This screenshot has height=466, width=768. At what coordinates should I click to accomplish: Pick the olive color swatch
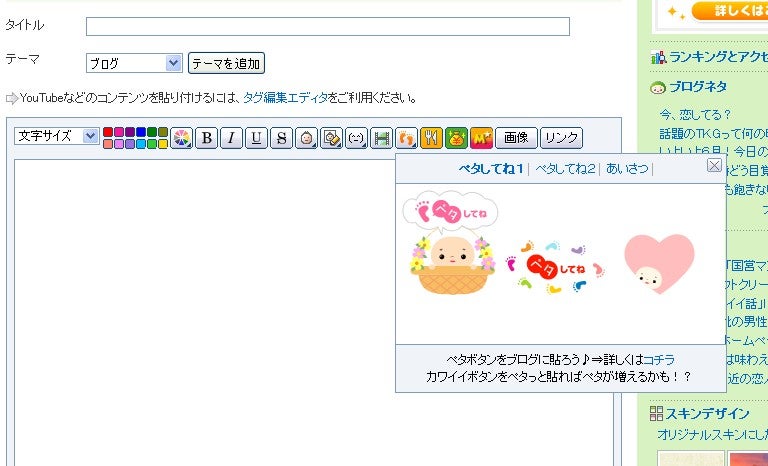tap(163, 132)
